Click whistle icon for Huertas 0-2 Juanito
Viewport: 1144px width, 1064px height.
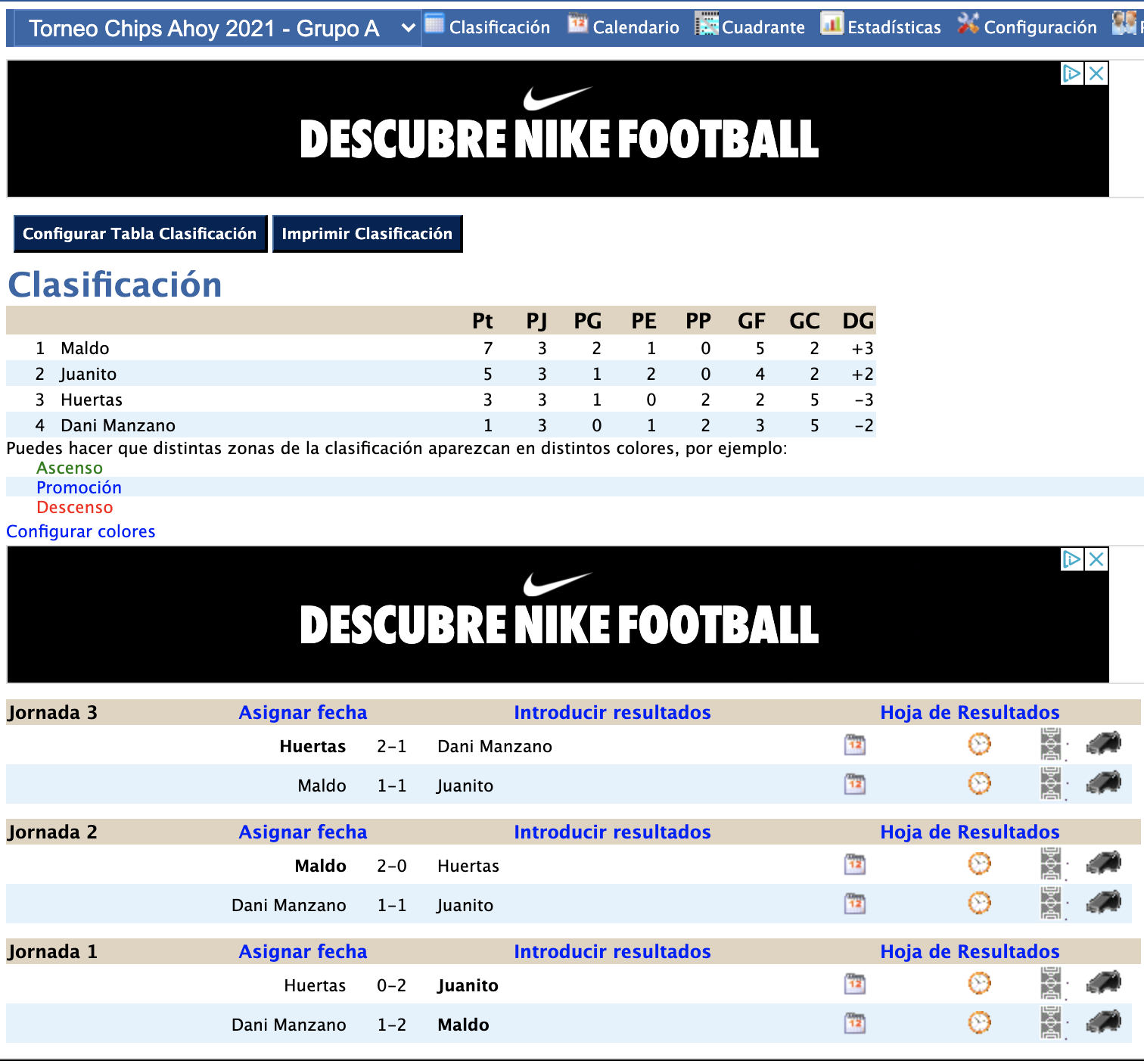point(1104,983)
